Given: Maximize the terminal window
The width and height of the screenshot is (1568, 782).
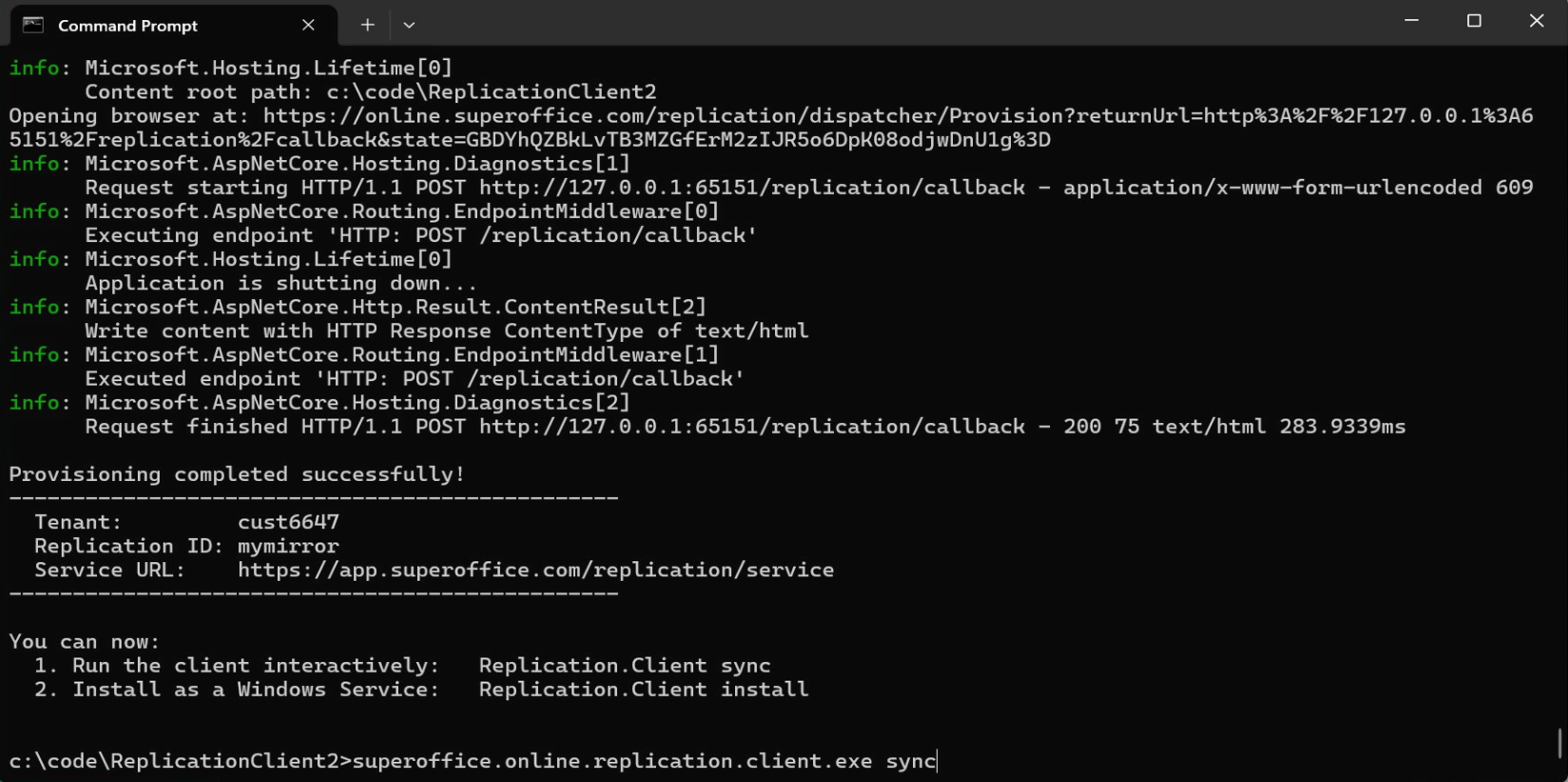Looking at the screenshot, I should tap(1474, 21).
